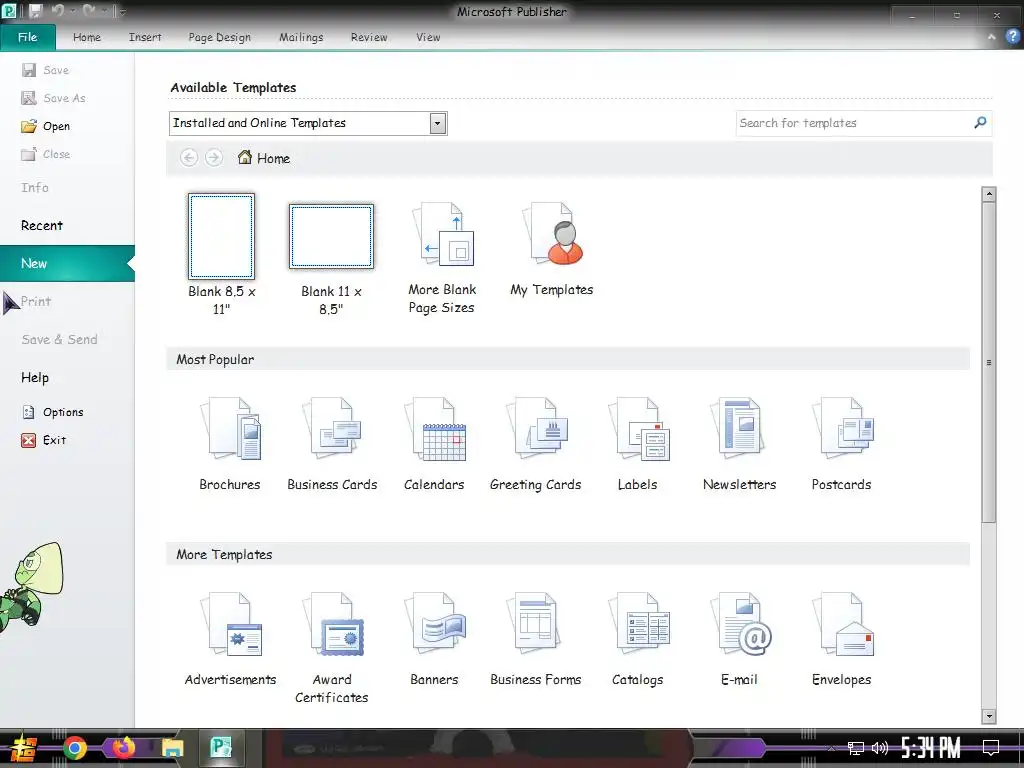Open the Recent documents page
The height and width of the screenshot is (768, 1024).
pyautogui.click(x=42, y=225)
